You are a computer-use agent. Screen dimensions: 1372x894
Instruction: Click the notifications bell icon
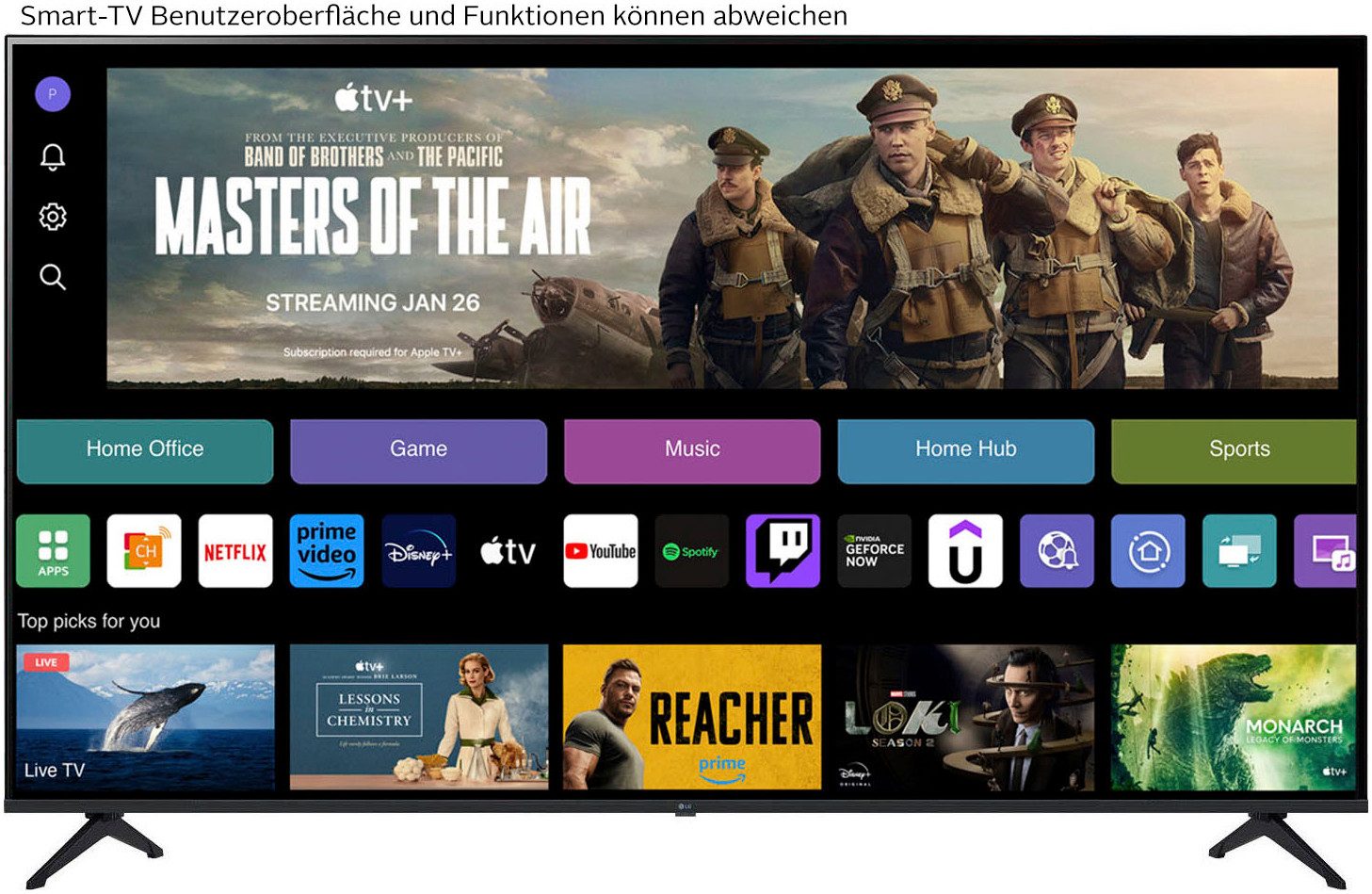[x=53, y=156]
